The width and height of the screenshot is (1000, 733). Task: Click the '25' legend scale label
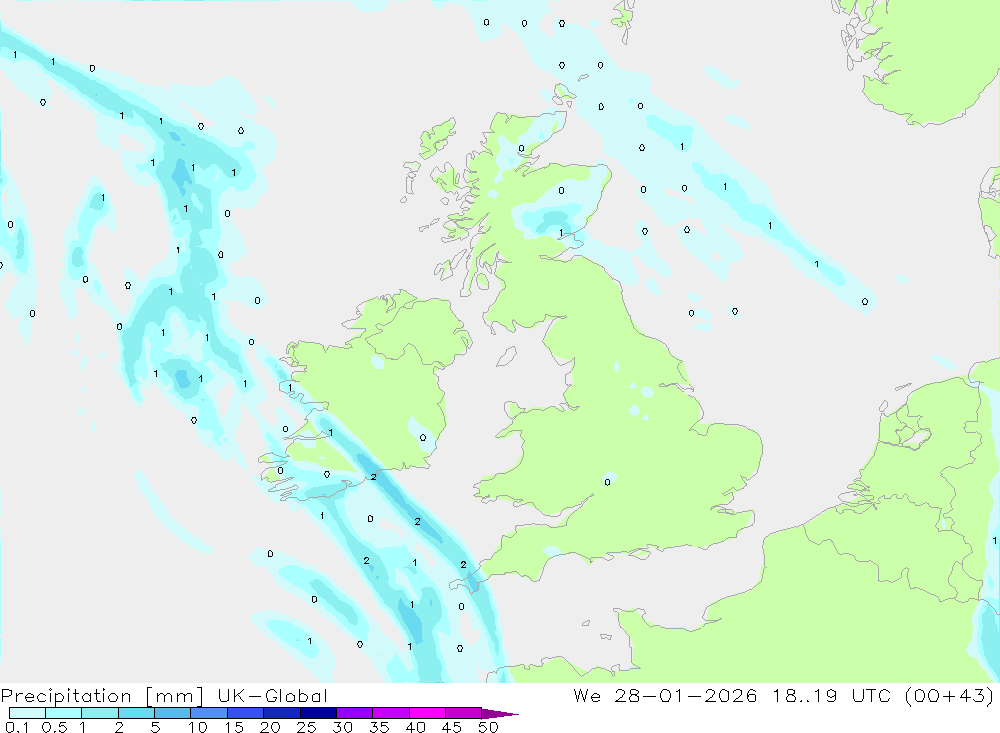306,727
